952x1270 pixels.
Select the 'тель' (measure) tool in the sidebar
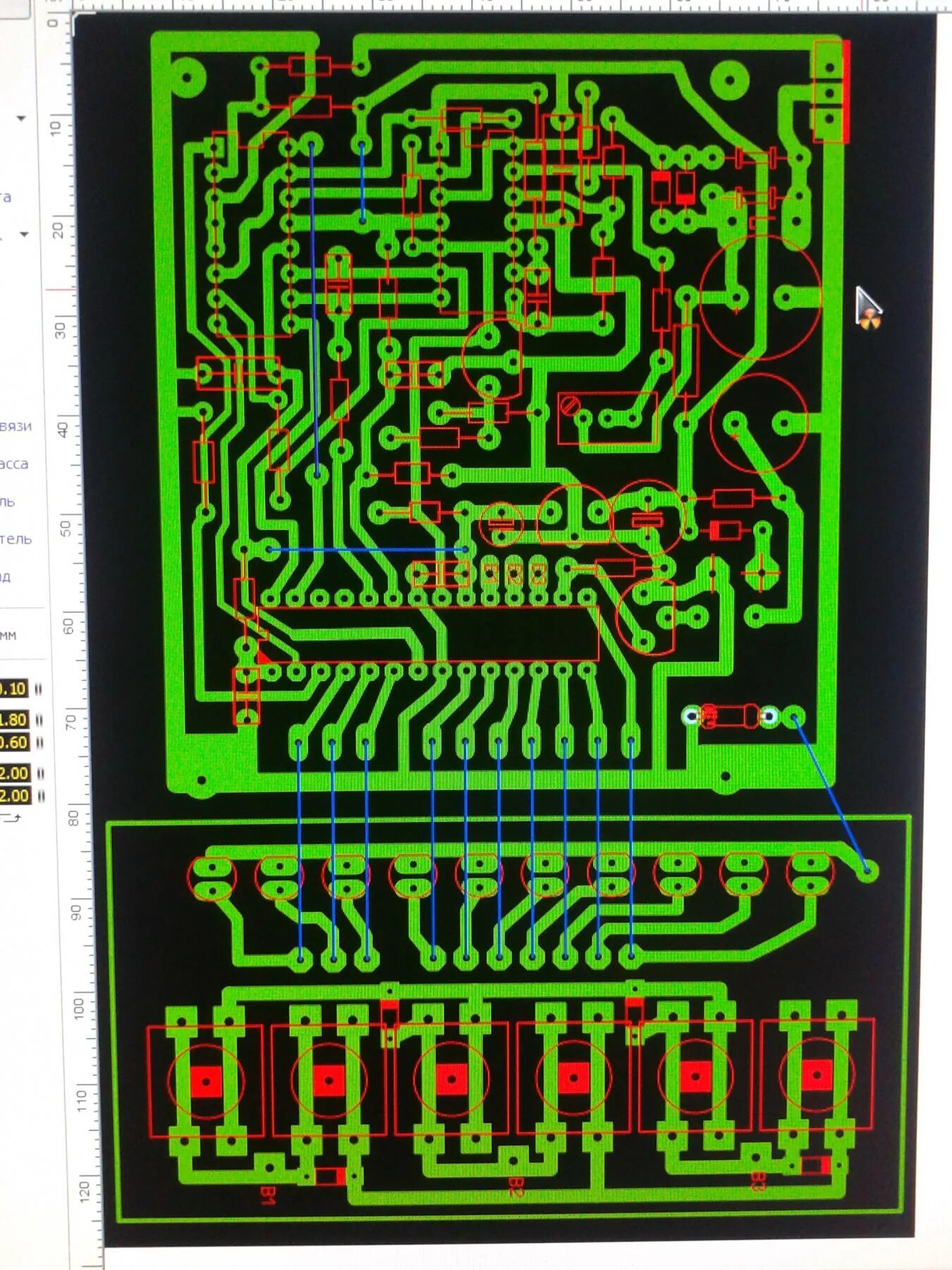tap(16, 539)
